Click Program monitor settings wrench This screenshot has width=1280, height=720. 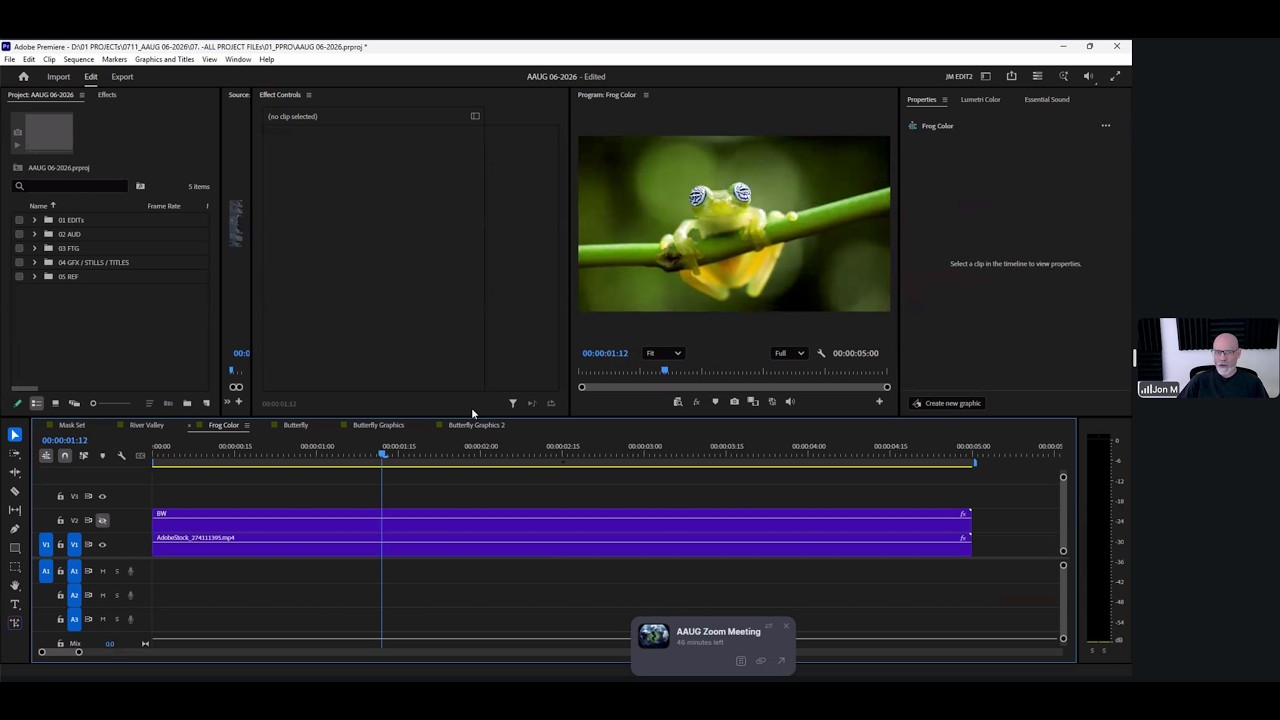point(821,353)
